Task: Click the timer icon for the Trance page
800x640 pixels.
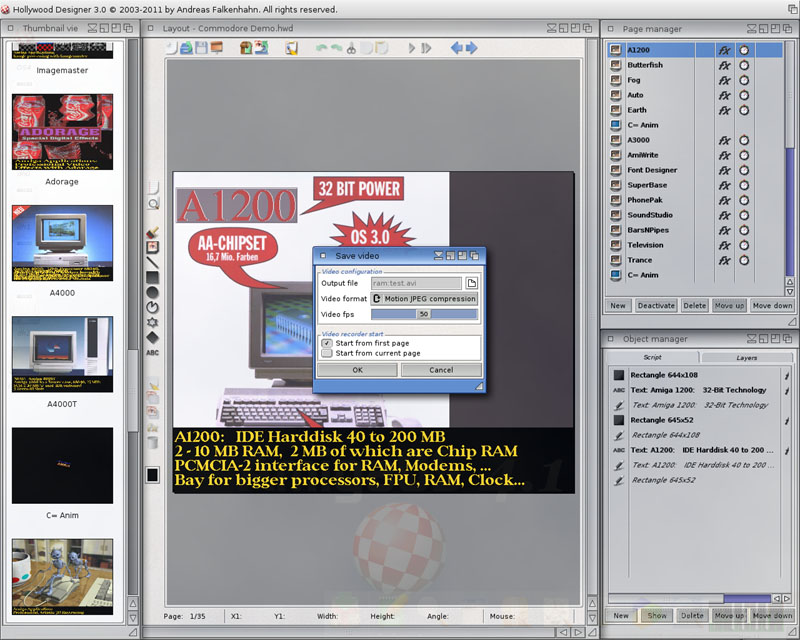Action: click(x=744, y=260)
